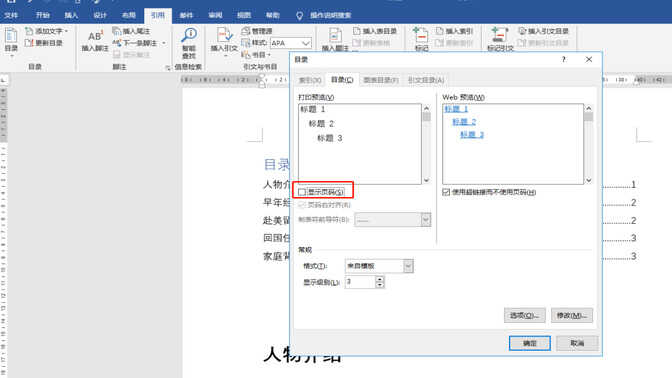Click the 确定 button
The height and width of the screenshot is (378, 672).
pos(530,343)
